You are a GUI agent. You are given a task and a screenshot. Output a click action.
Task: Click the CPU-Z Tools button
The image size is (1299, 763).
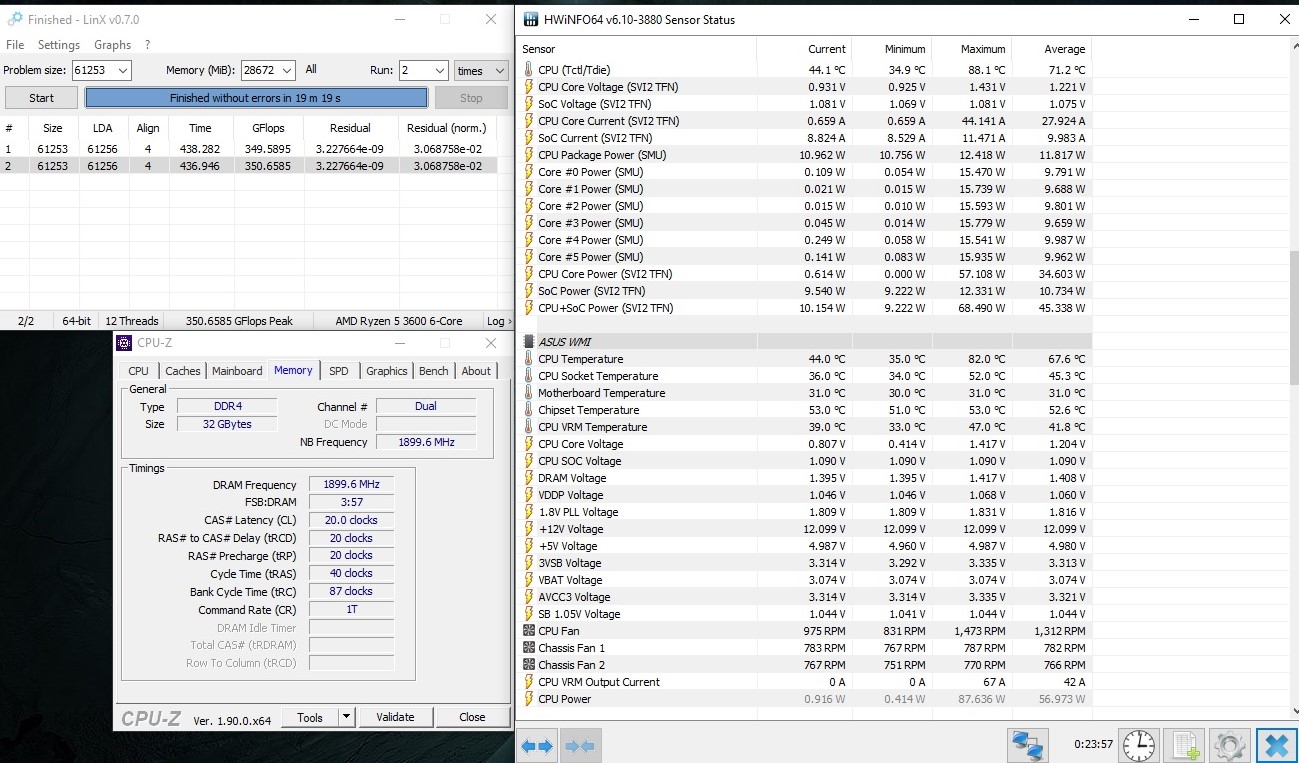click(x=310, y=717)
